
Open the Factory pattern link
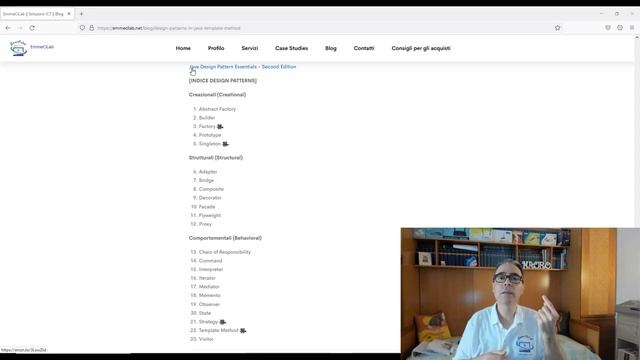pos(207,127)
